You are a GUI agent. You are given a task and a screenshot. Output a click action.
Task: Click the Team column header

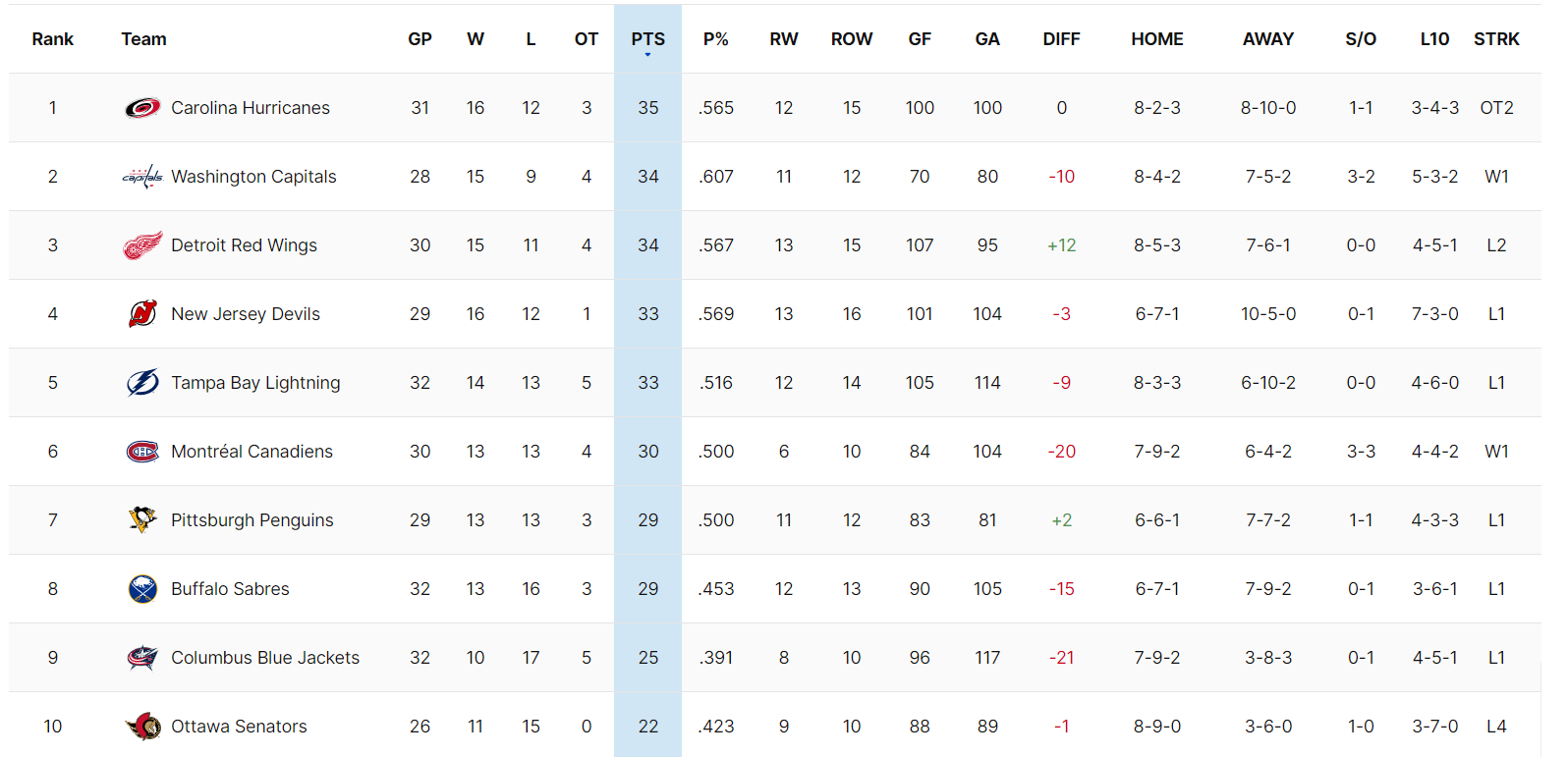point(143,39)
